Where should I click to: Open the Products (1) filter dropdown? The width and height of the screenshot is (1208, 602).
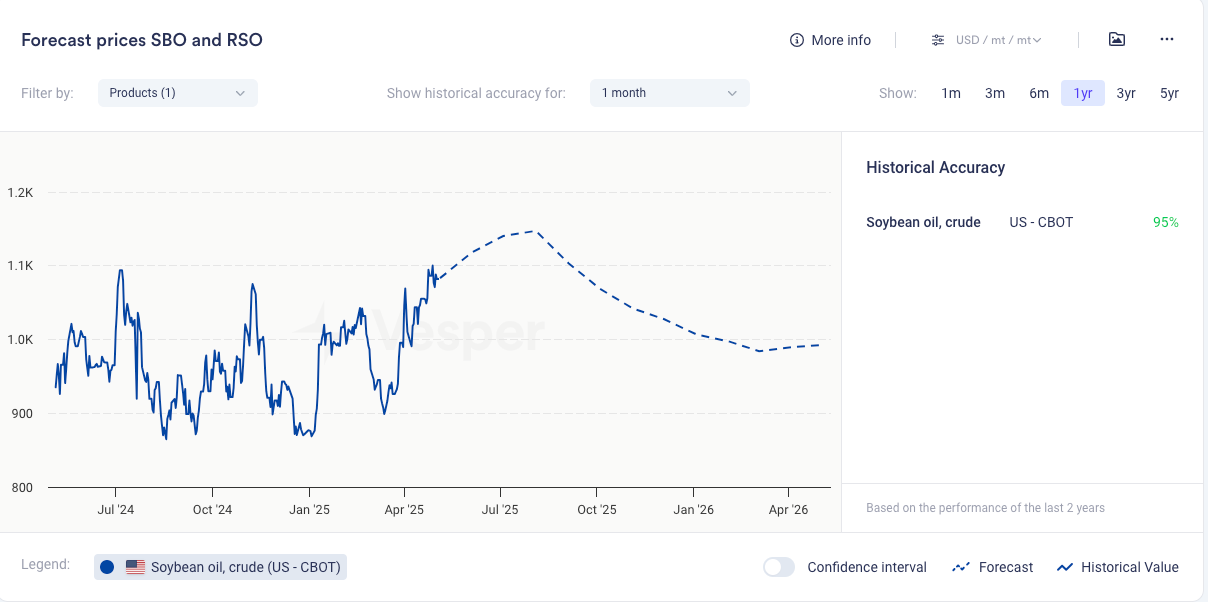[178, 93]
